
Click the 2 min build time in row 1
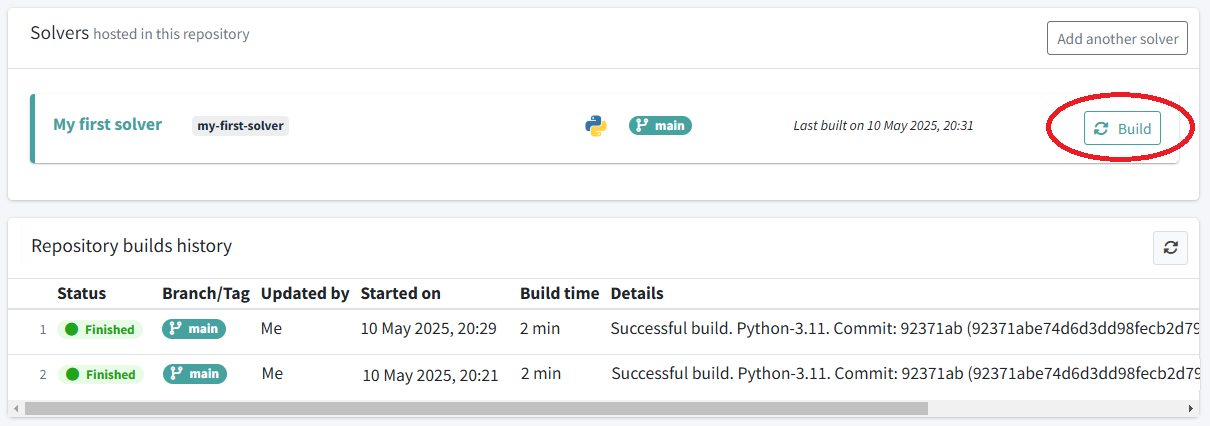click(540, 328)
